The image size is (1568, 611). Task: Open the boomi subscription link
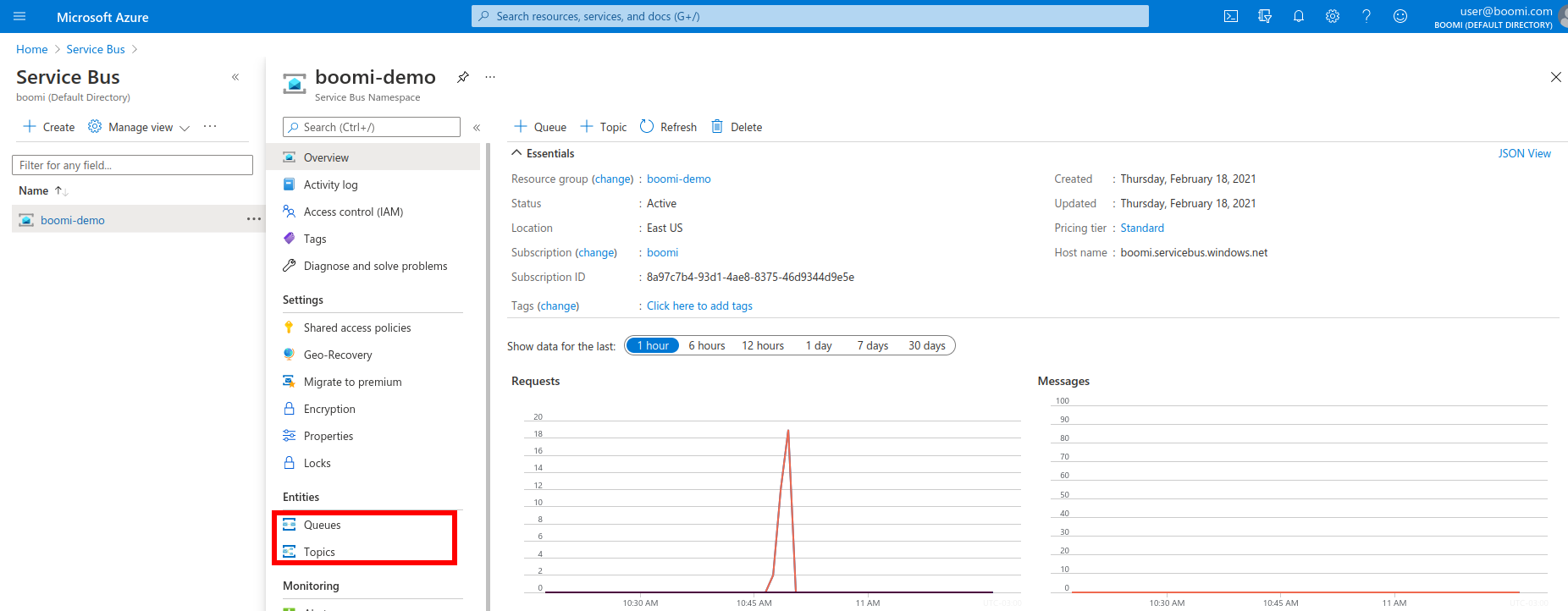click(662, 252)
